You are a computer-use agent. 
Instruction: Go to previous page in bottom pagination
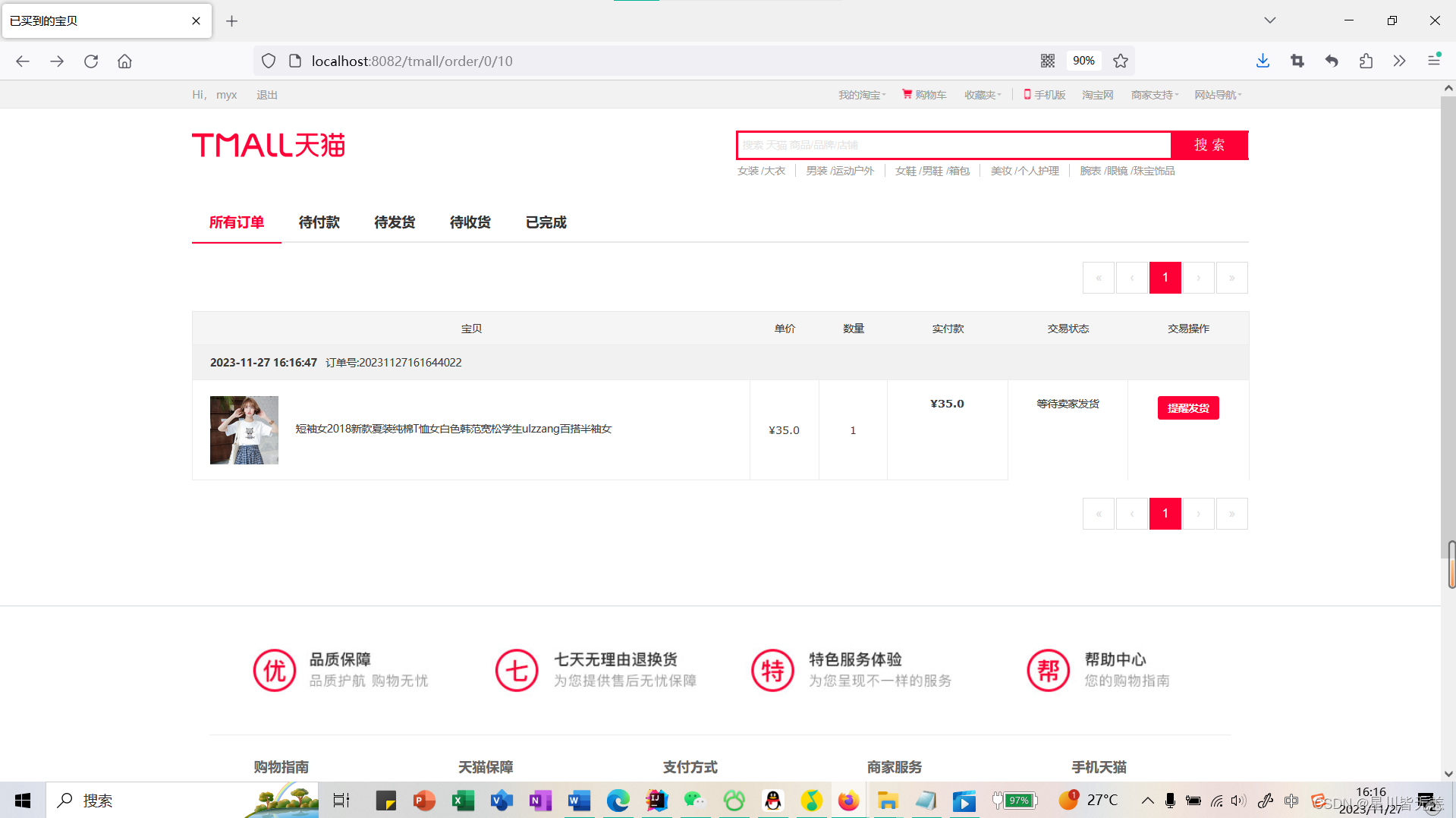(x=1132, y=514)
